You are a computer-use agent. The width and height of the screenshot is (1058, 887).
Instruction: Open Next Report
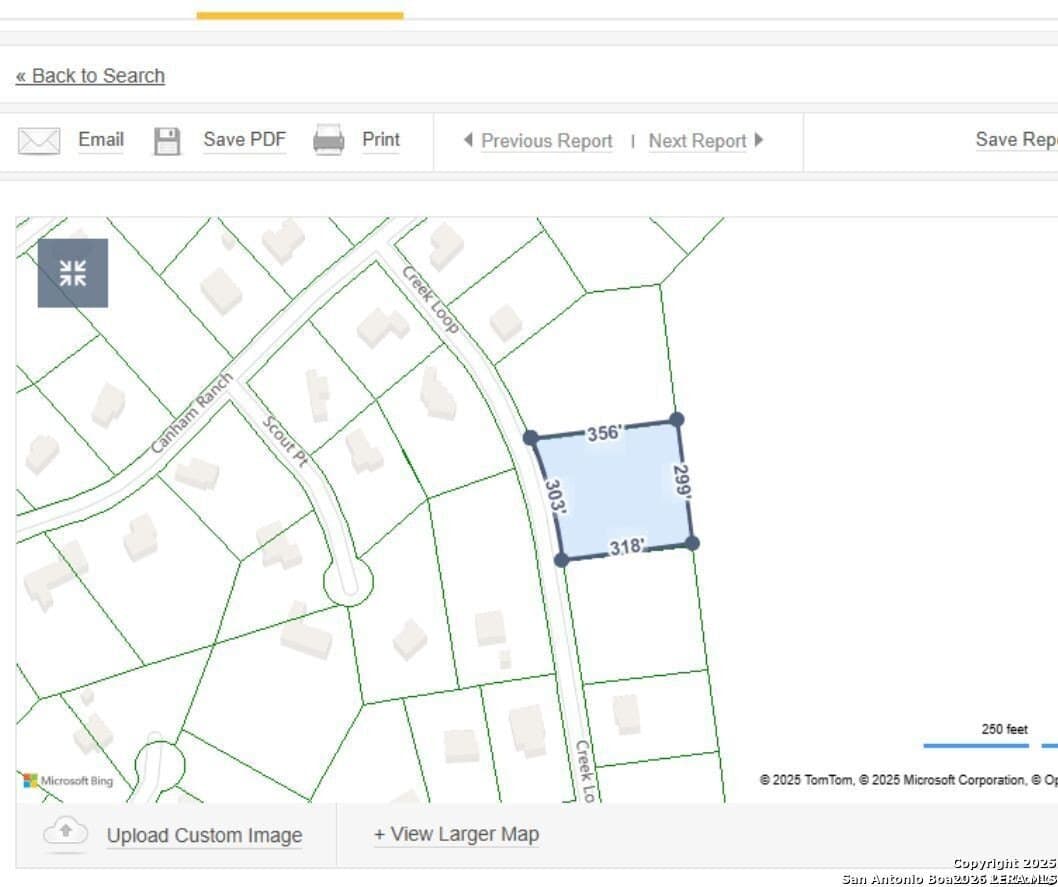click(x=697, y=141)
